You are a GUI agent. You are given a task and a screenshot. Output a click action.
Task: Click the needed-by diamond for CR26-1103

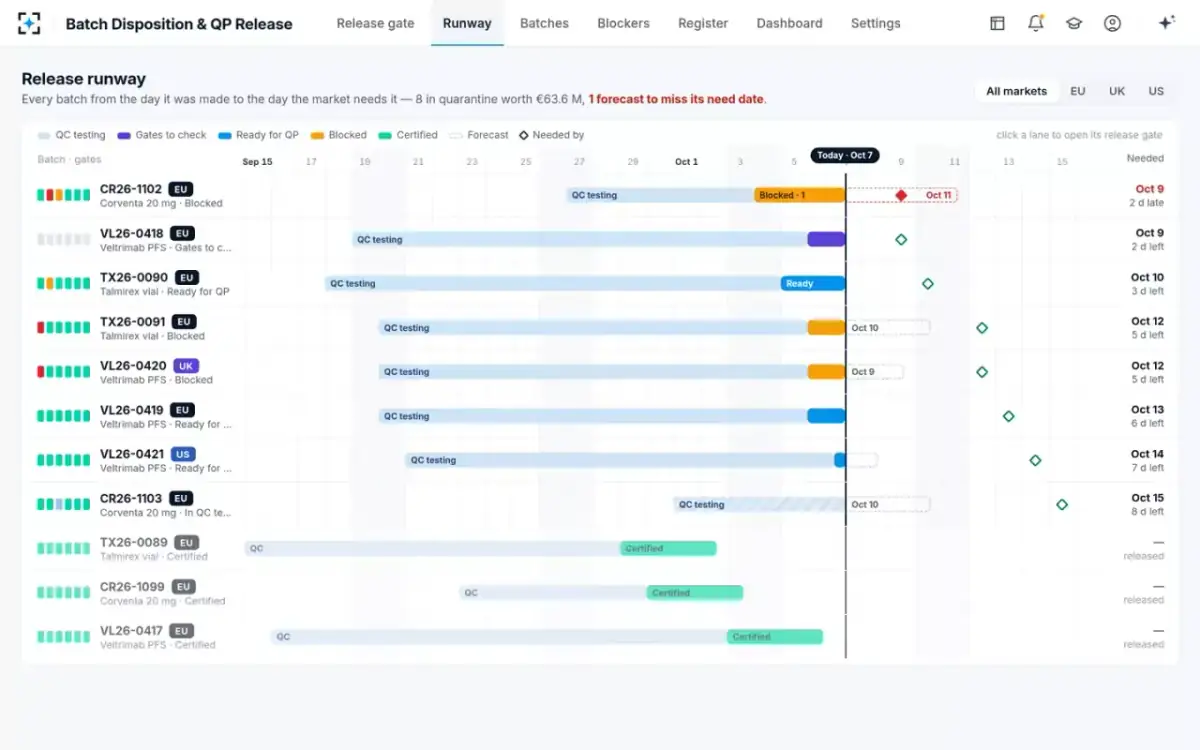(1062, 504)
